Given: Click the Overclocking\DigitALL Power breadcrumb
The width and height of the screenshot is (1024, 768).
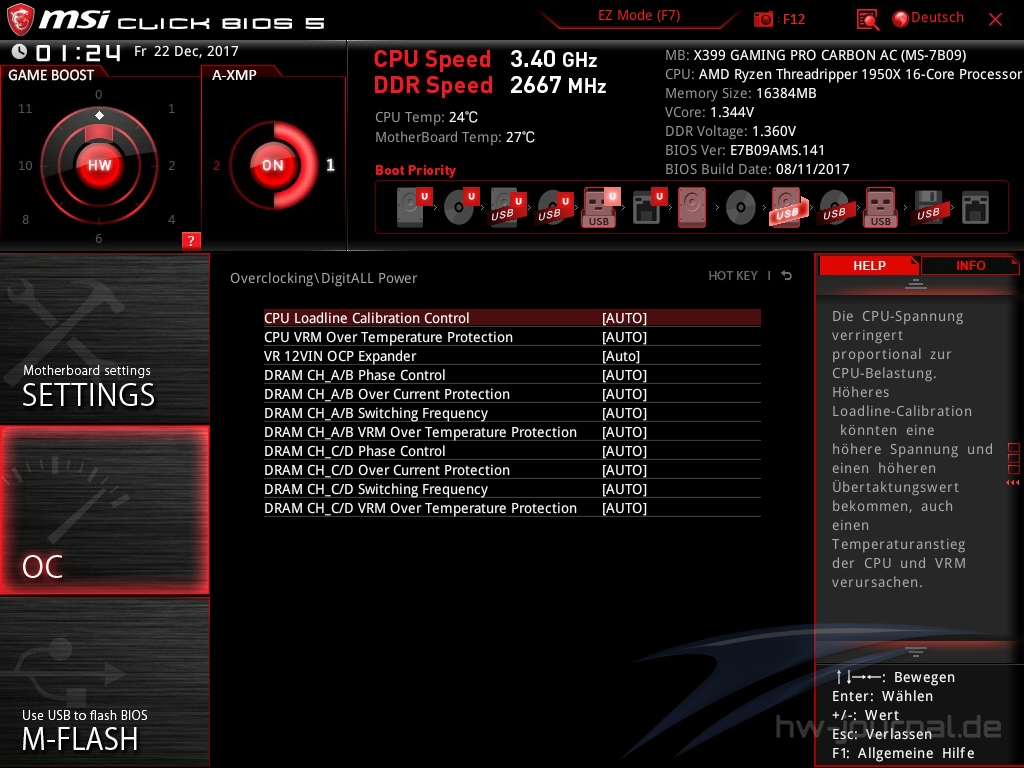Looking at the screenshot, I should point(323,278).
